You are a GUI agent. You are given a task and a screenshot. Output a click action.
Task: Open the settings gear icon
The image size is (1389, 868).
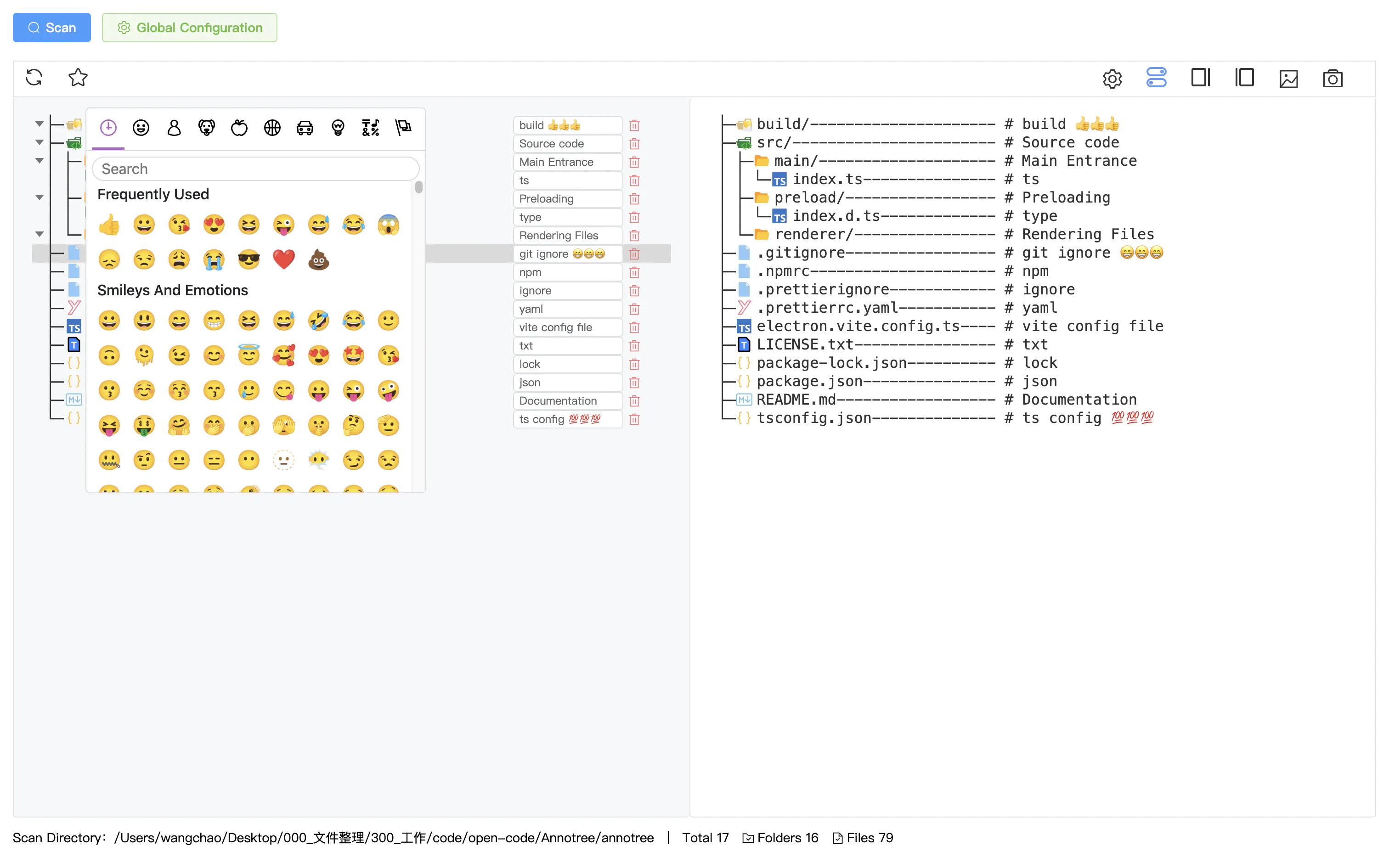point(1112,79)
